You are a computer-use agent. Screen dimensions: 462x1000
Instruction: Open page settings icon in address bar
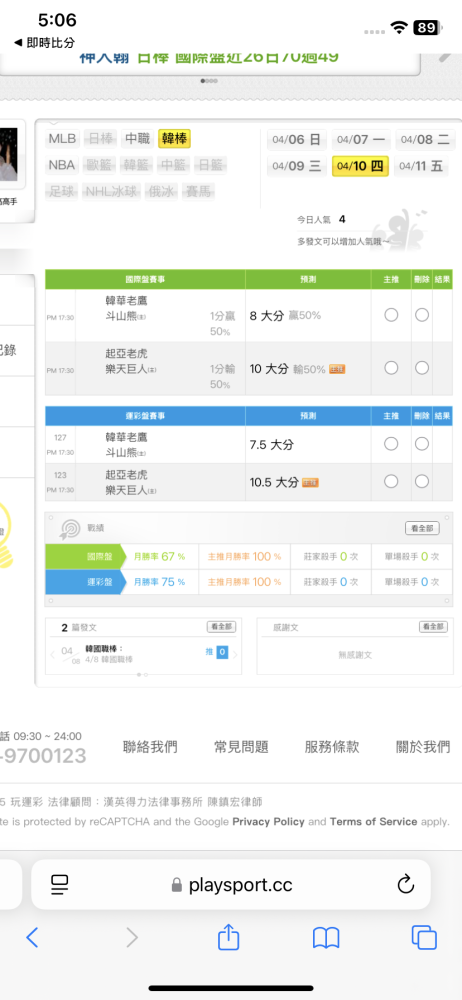pos(59,884)
